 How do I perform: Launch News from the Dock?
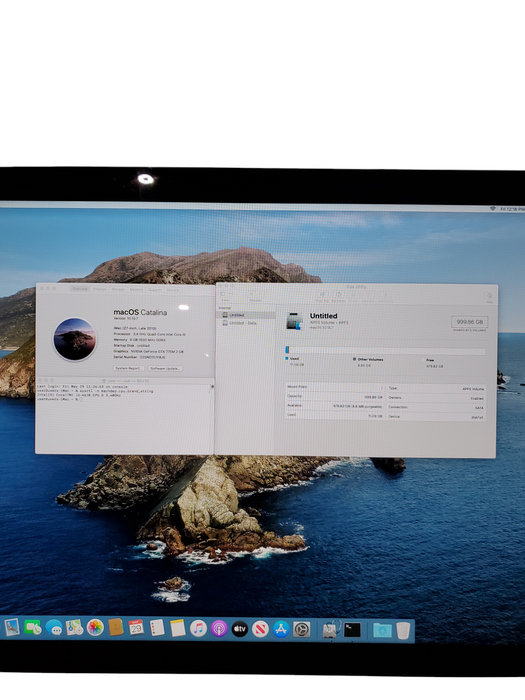point(260,629)
